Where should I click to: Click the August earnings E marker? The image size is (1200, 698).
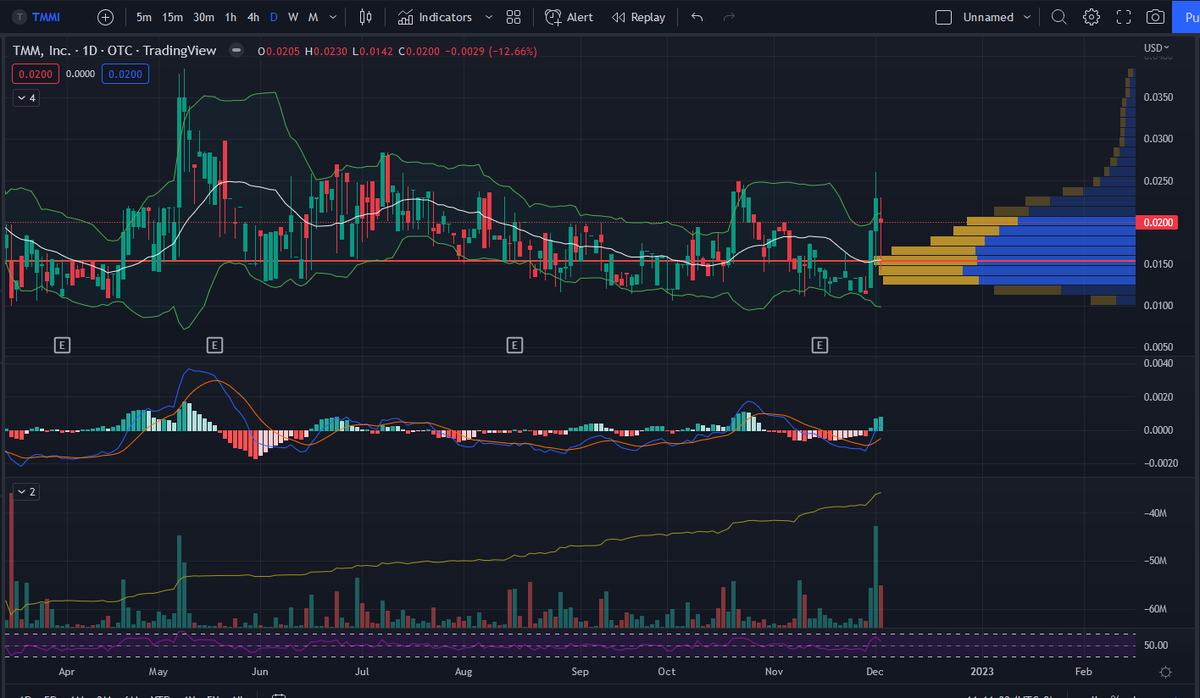coord(514,345)
